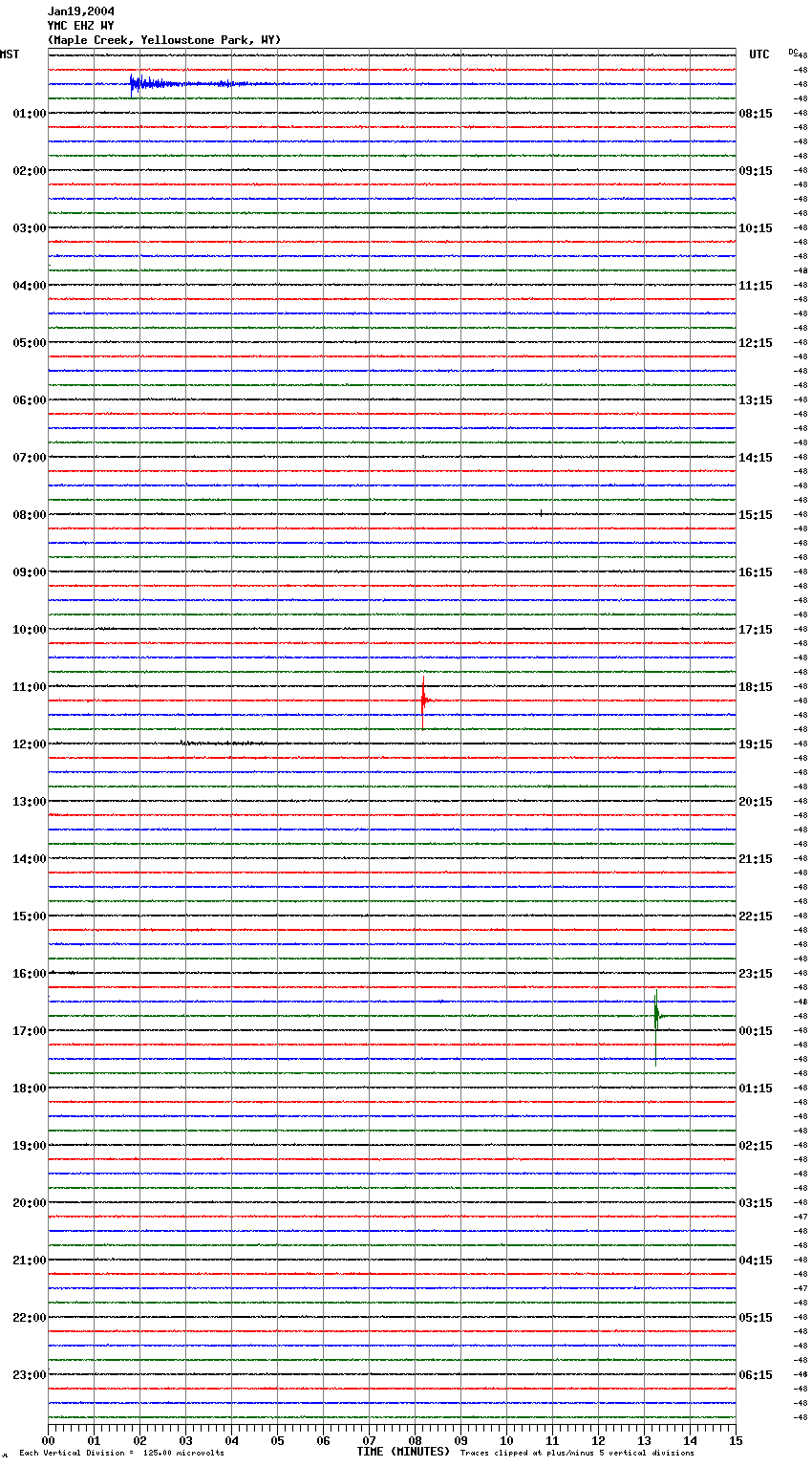
Task: Click the MST time label '21:00'
Action: click(29, 1261)
